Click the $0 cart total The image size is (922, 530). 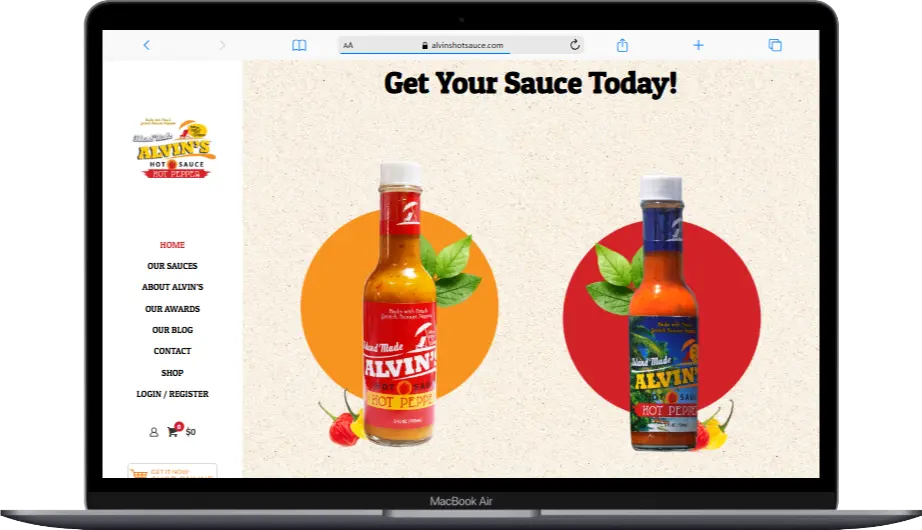tap(191, 432)
